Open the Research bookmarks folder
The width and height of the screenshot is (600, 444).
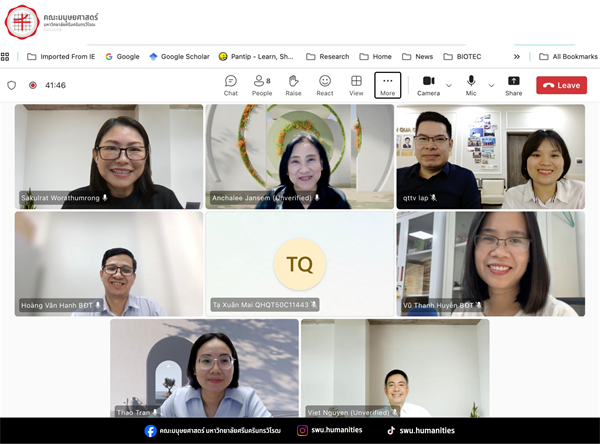pyautogui.click(x=328, y=57)
